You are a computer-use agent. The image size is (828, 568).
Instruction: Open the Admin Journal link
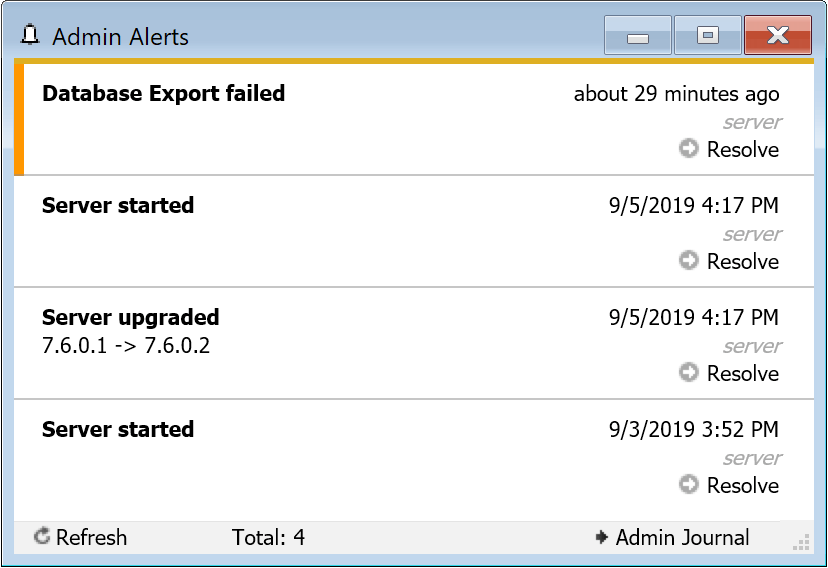(x=682, y=537)
